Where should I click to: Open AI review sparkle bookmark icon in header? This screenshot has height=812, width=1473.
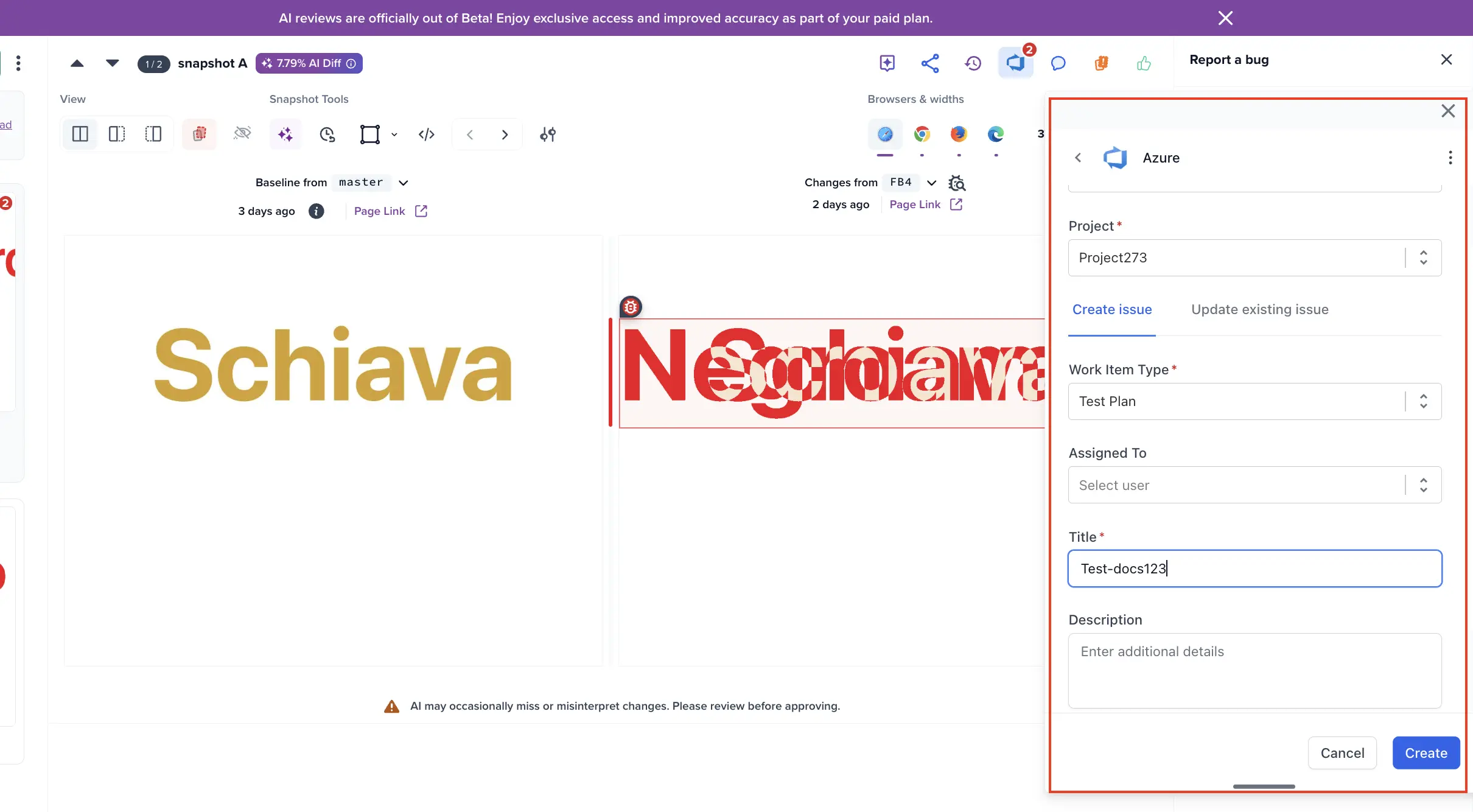click(x=887, y=63)
